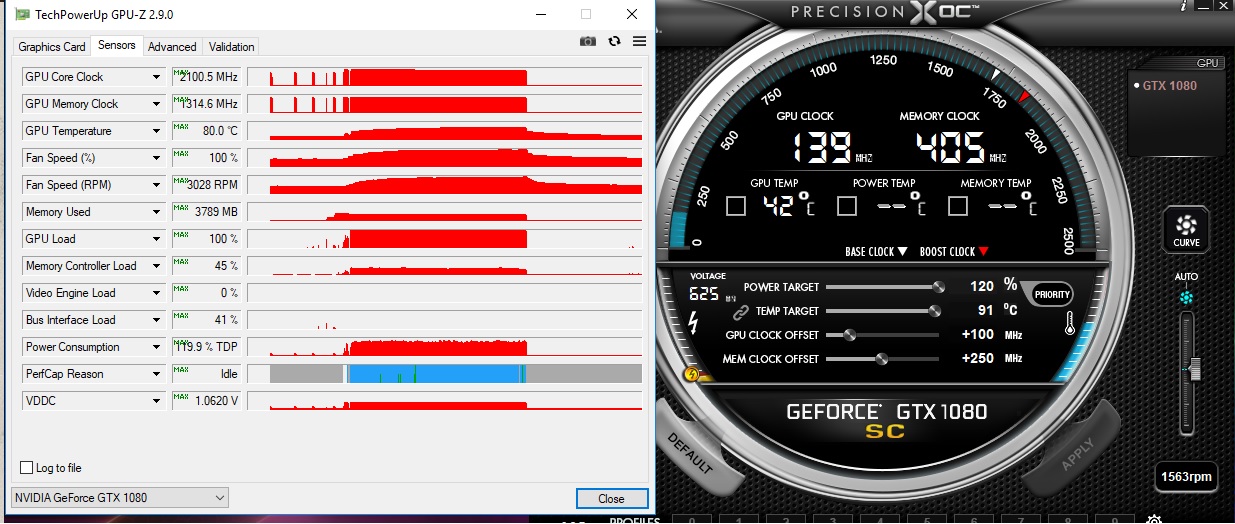The width and height of the screenshot is (1235, 524).
Task: Open Video Engine Load sensor dropdown
Action: click(156, 293)
